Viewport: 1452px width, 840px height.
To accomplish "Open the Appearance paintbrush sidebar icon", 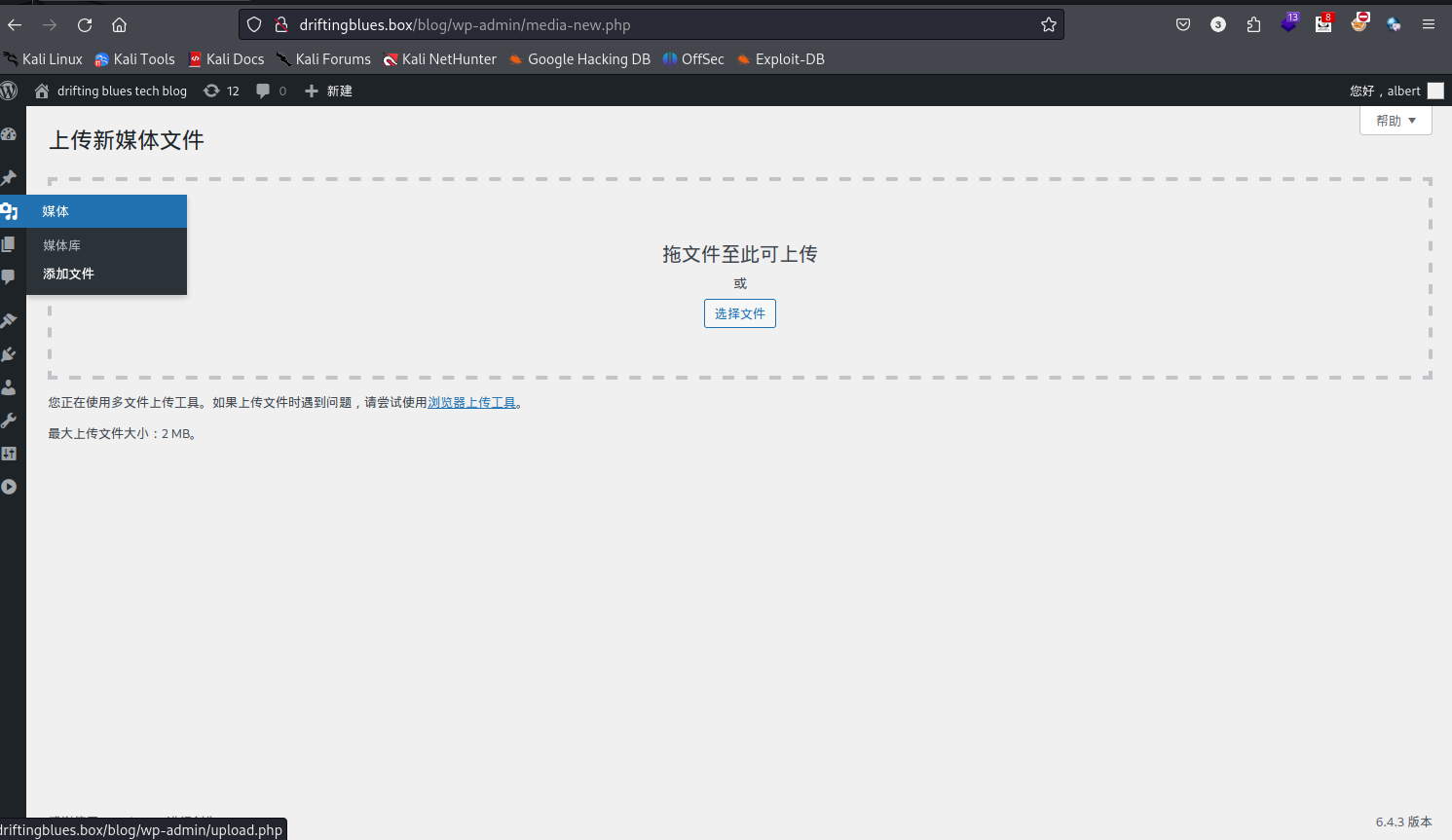I will [x=9, y=320].
